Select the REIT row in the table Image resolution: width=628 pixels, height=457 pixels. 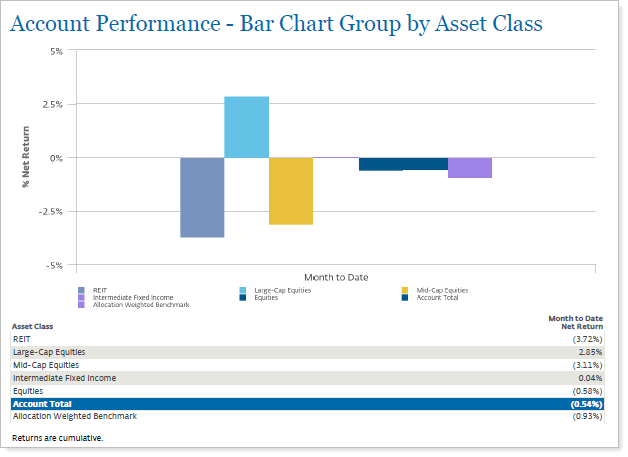click(x=306, y=340)
